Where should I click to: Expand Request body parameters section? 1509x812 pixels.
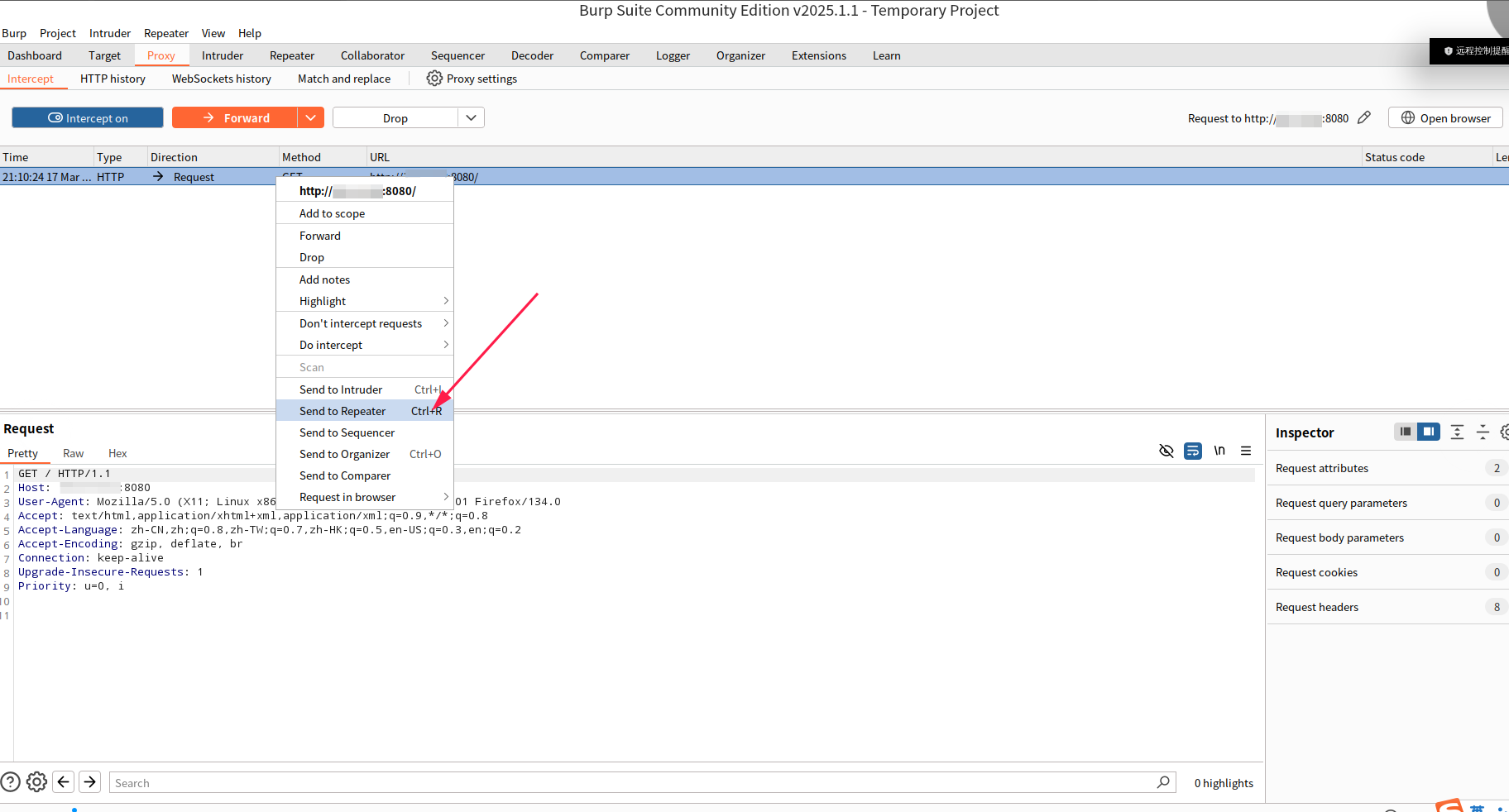(x=1387, y=537)
